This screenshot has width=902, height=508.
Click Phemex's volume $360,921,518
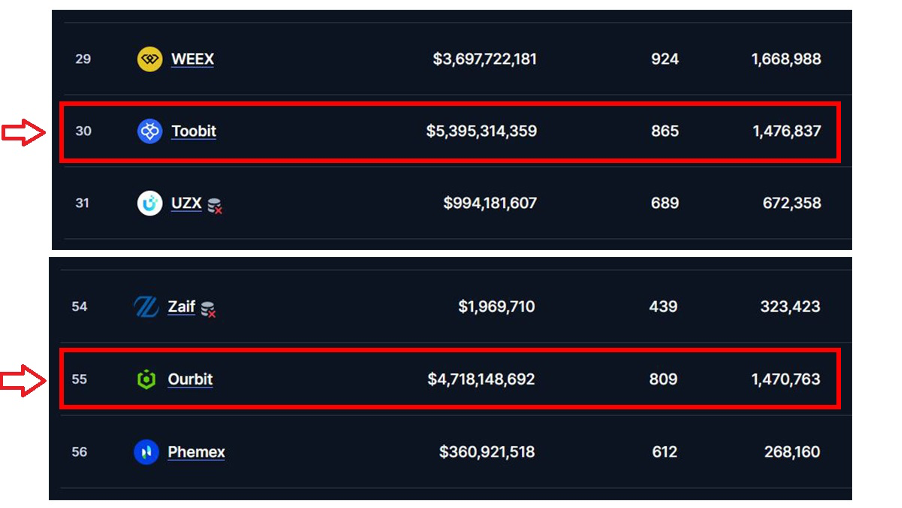click(x=487, y=452)
